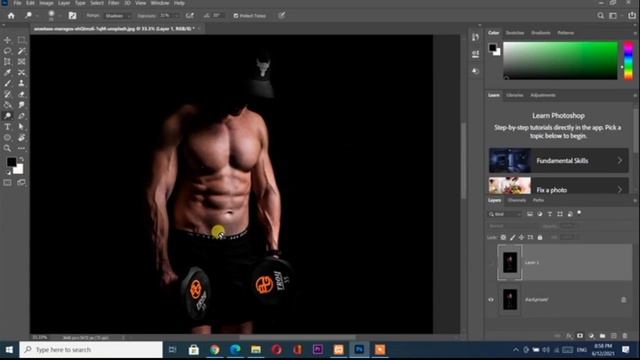Open the Photoshop search icon

[x=600, y=16]
